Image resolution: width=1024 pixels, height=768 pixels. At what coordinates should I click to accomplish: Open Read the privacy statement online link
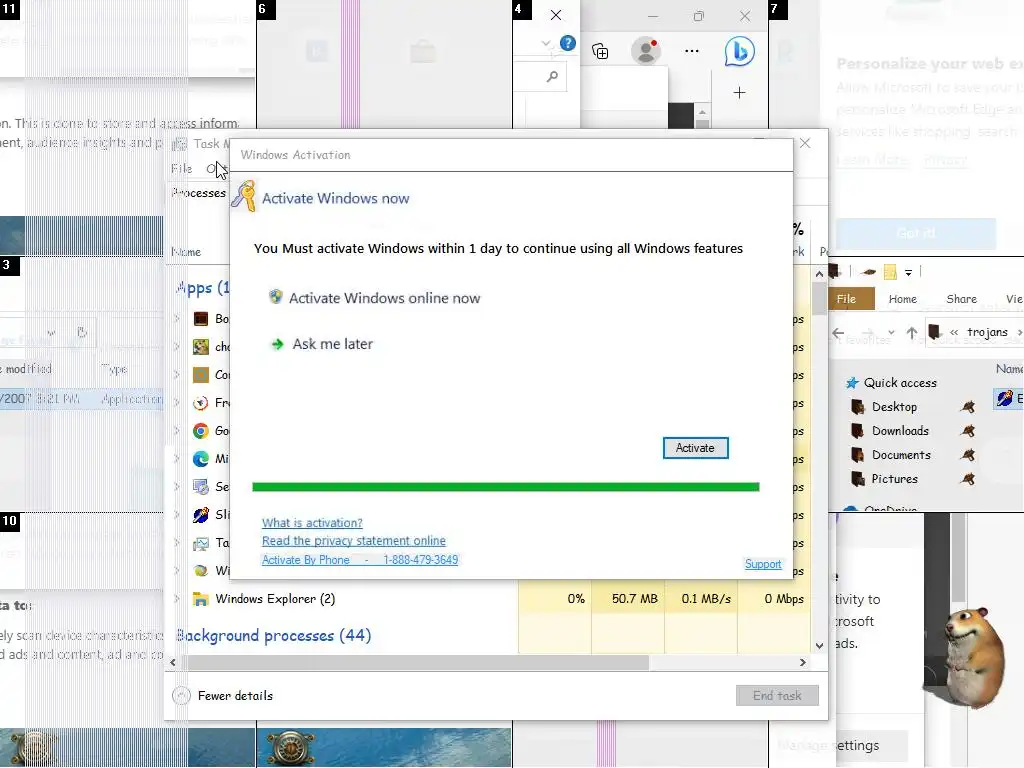tap(354, 541)
